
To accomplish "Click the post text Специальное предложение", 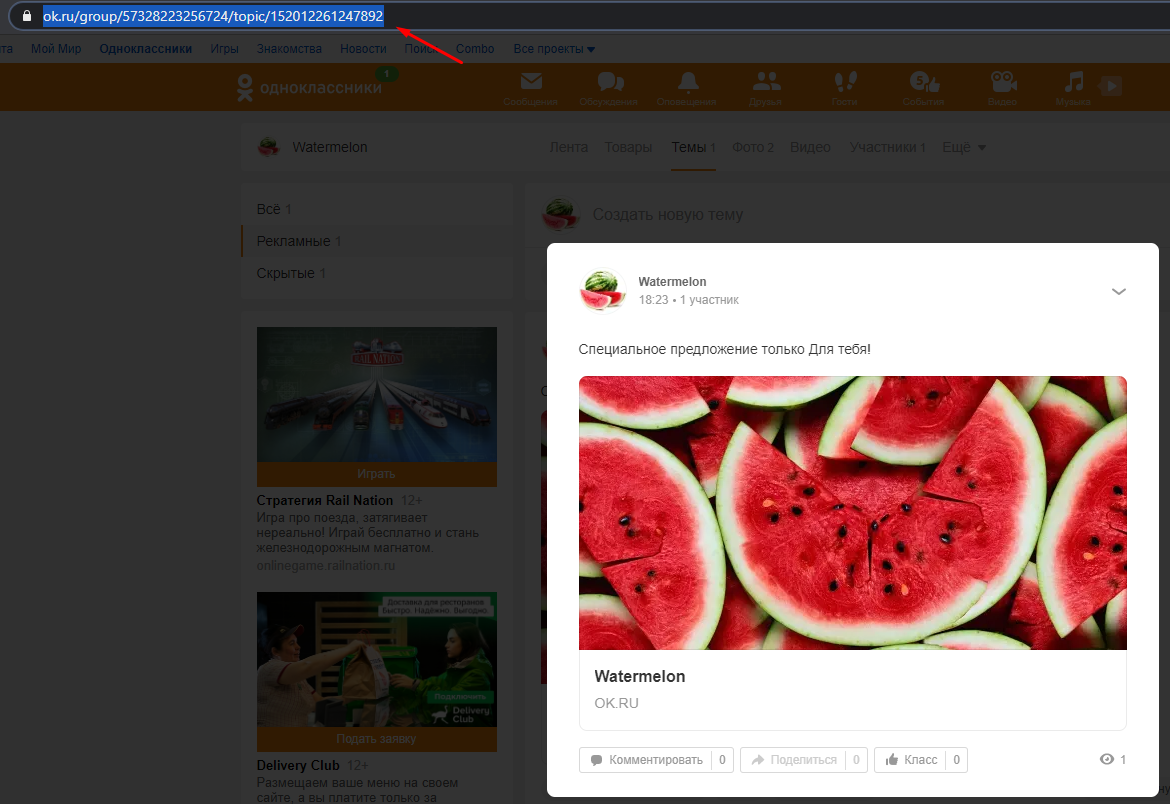I will (724, 349).
